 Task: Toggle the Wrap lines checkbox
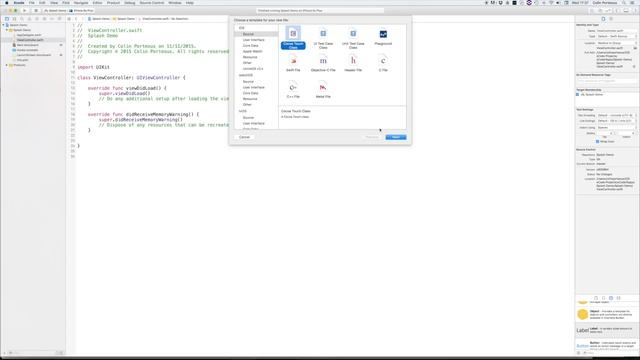pyautogui.click(x=598, y=141)
